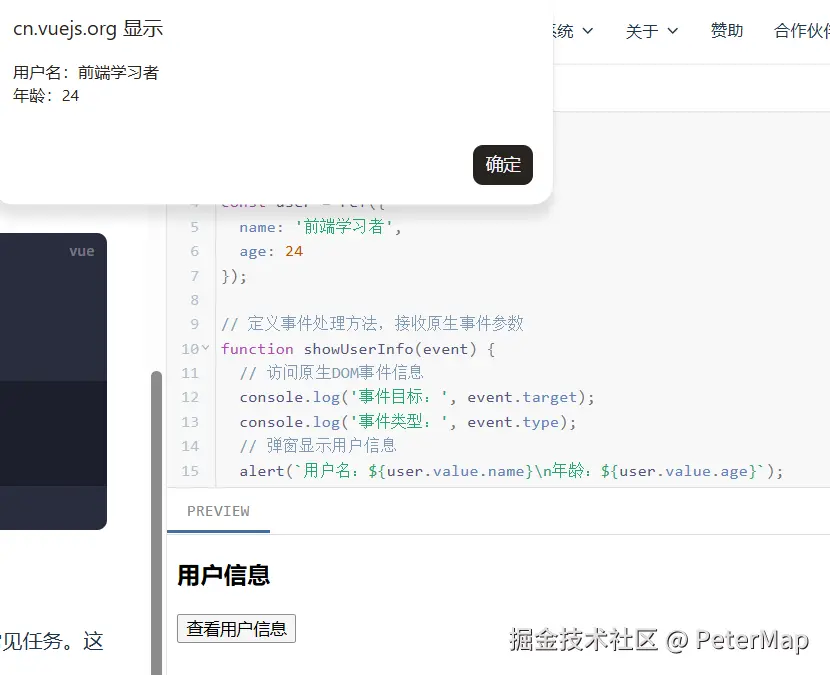830x675 pixels.
Task: Open the 赞助 nav link
Action: click(726, 31)
